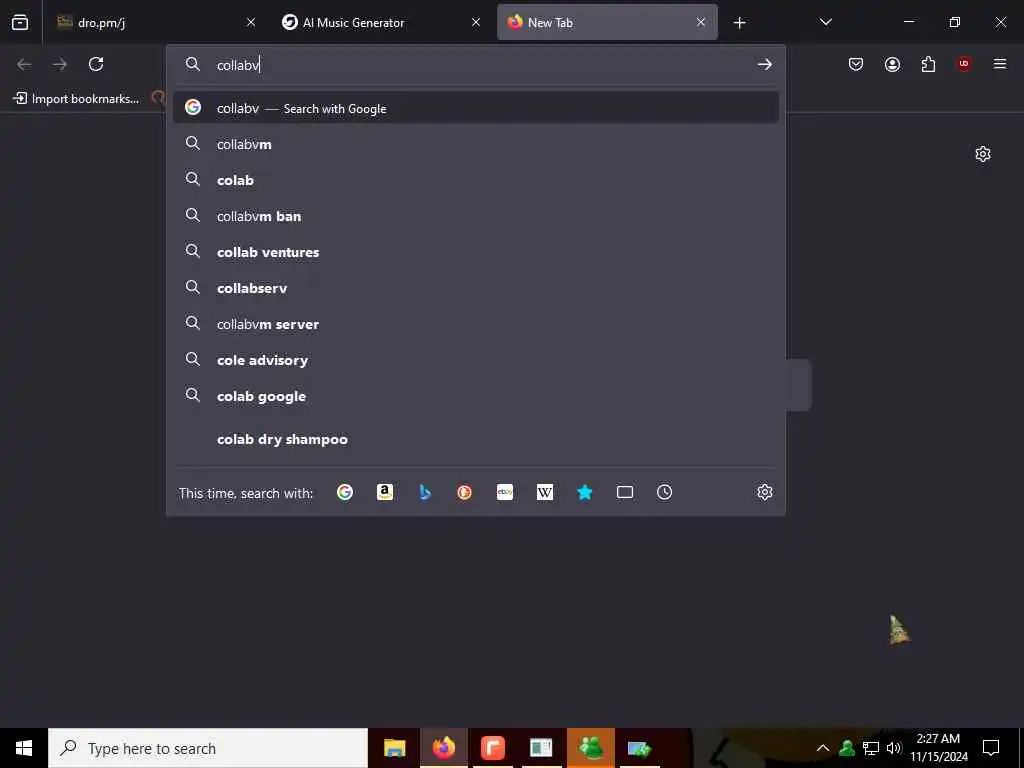Image resolution: width=1024 pixels, height=768 pixels.
Task: Open a new tab with plus button
Action: pyautogui.click(x=739, y=23)
